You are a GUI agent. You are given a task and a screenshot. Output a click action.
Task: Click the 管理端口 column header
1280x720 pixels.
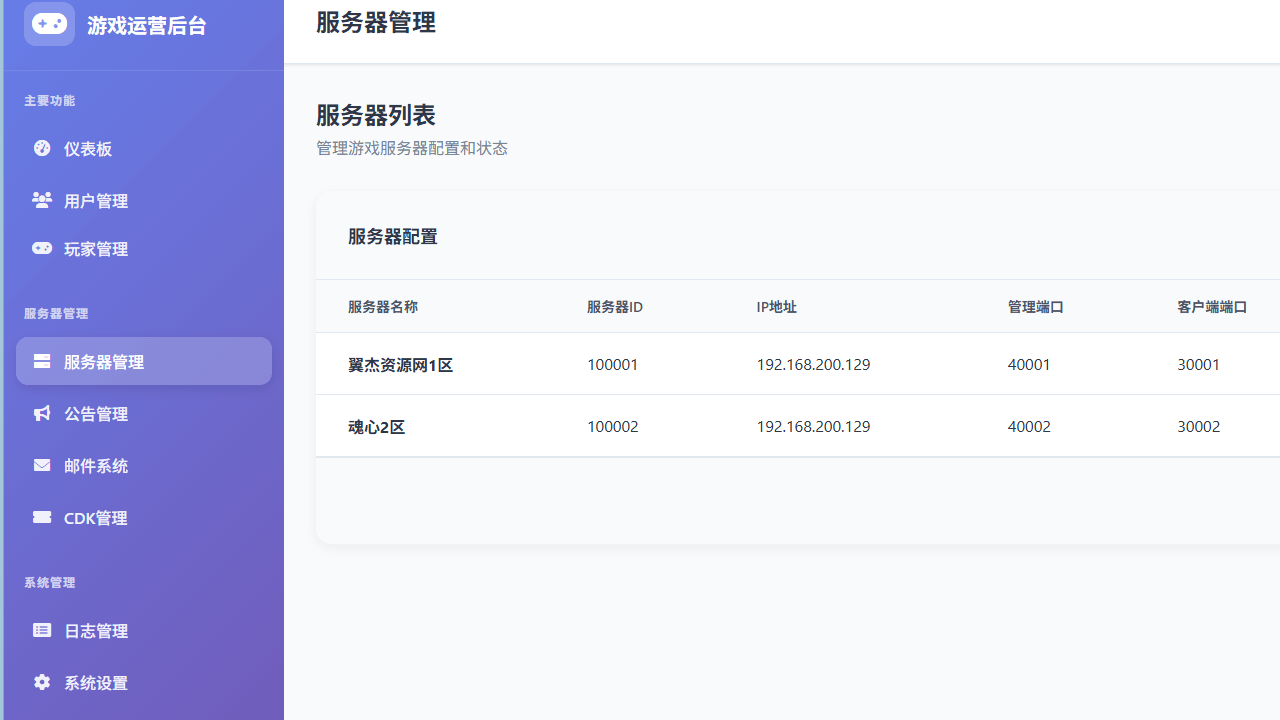[1035, 307]
